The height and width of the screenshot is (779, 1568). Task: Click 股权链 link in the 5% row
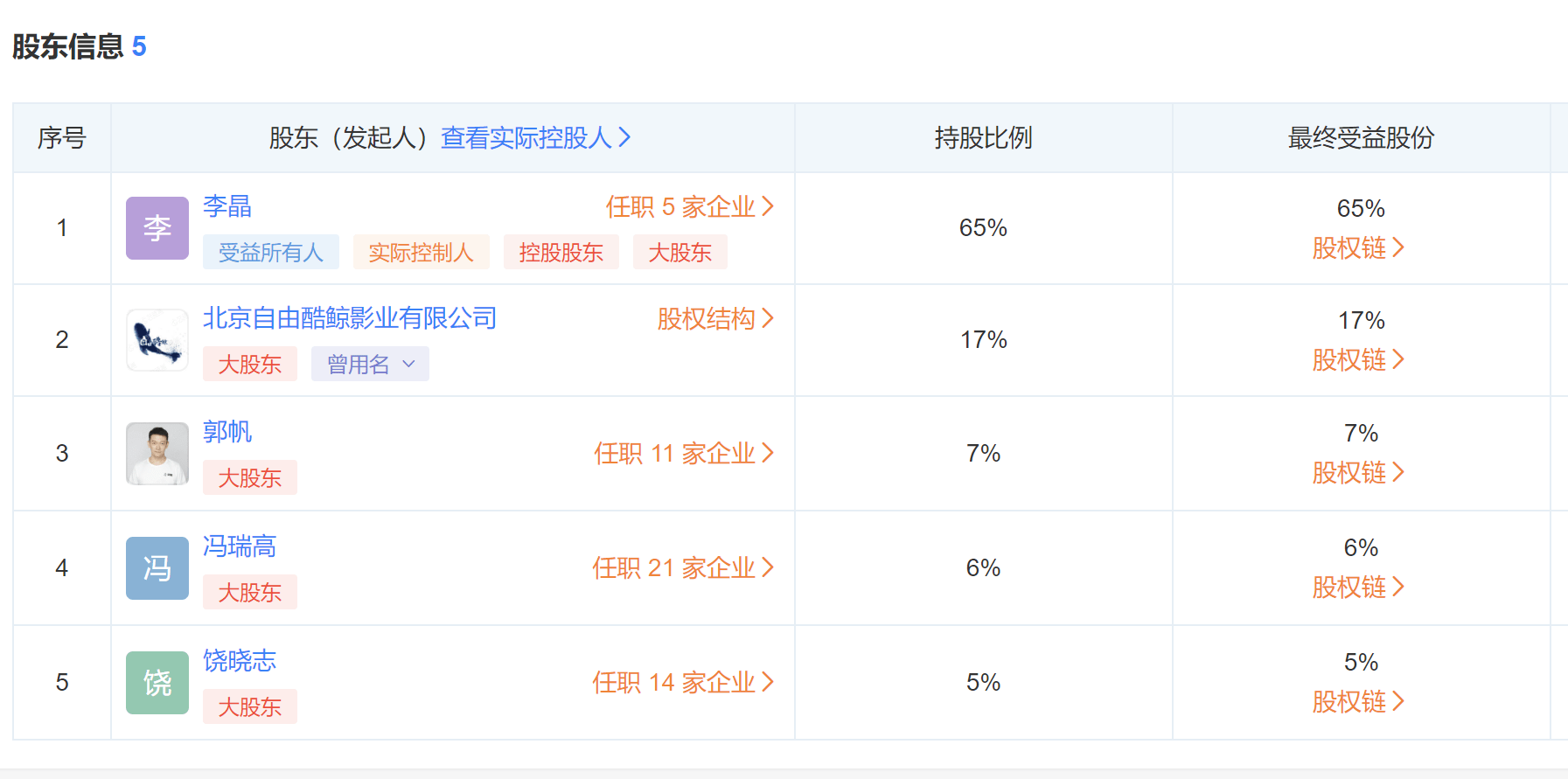[1357, 702]
